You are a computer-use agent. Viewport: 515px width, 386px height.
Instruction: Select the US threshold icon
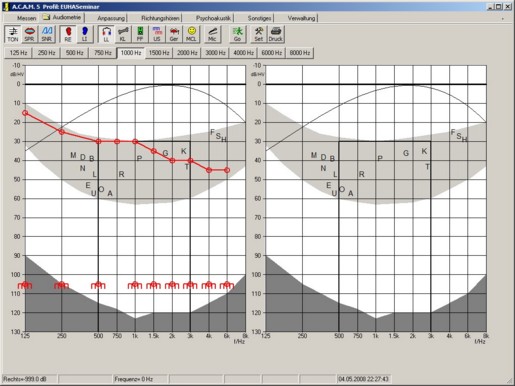[157, 34]
